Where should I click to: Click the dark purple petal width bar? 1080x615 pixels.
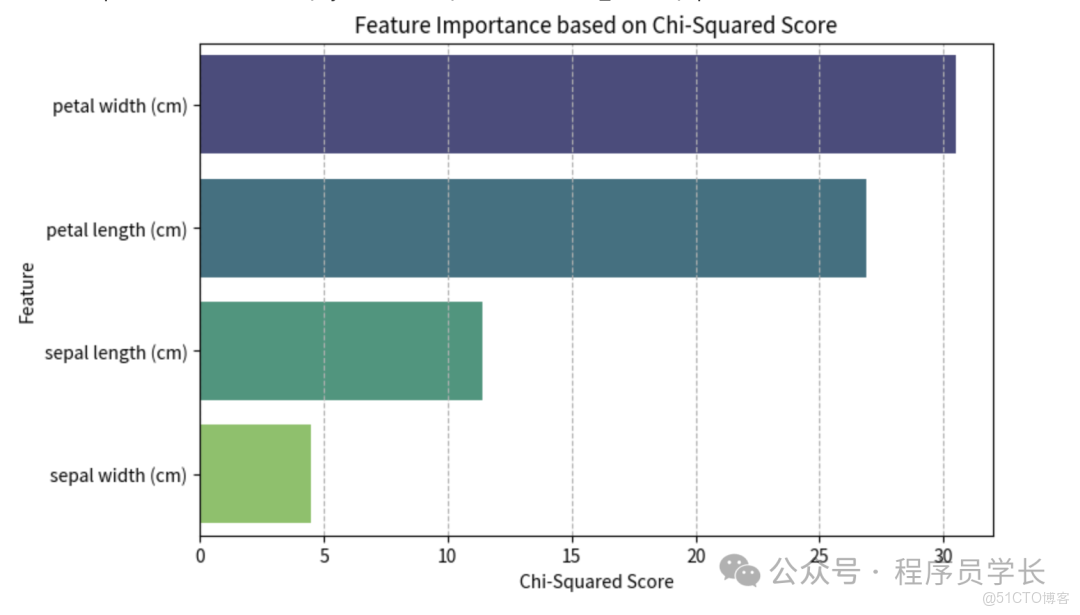577,104
